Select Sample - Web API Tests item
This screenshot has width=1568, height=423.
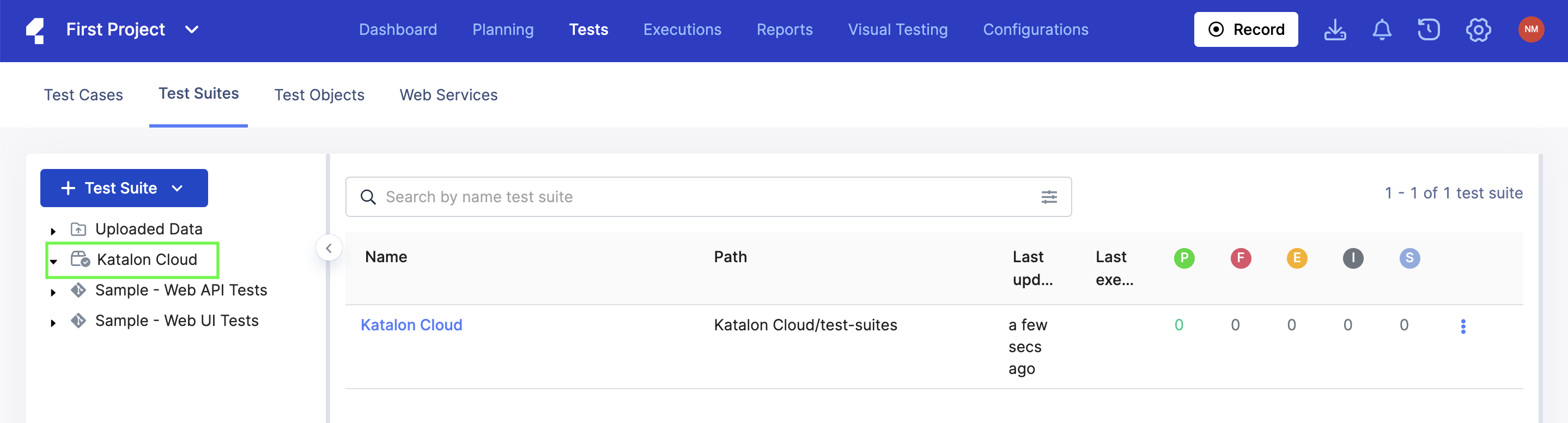[x=181, y=291]
